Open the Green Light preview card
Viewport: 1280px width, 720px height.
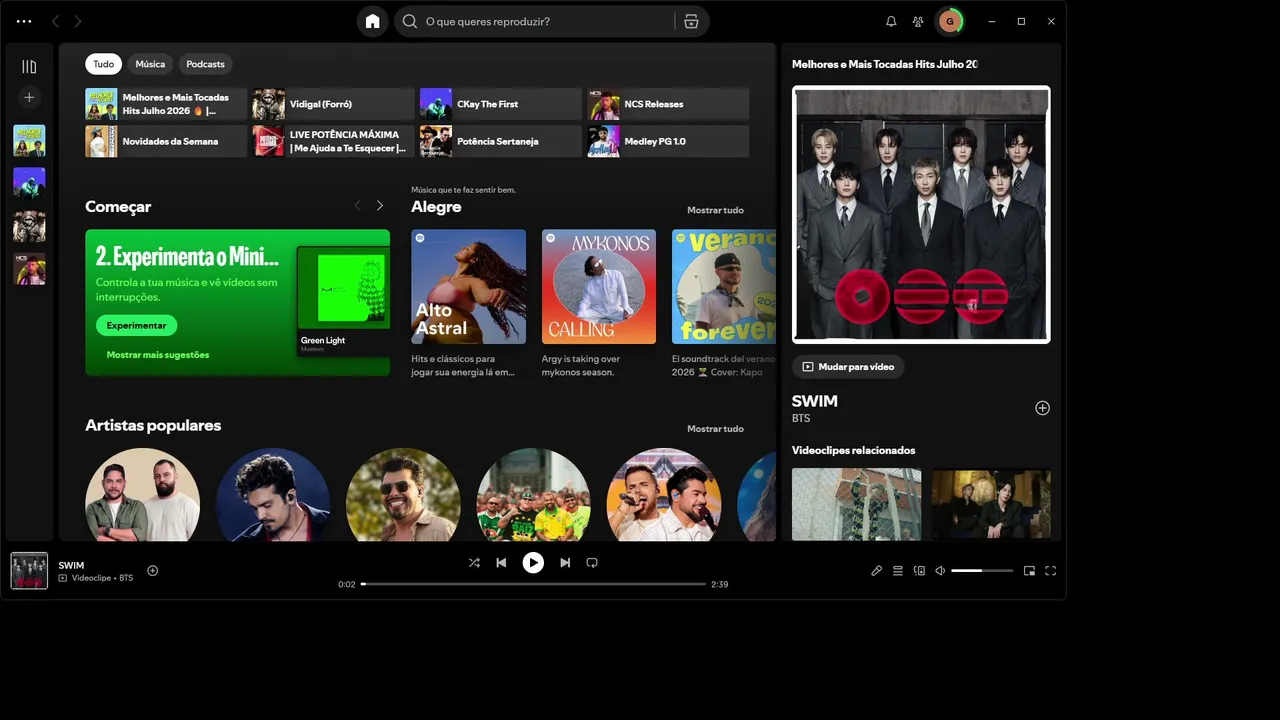(343, 301)
